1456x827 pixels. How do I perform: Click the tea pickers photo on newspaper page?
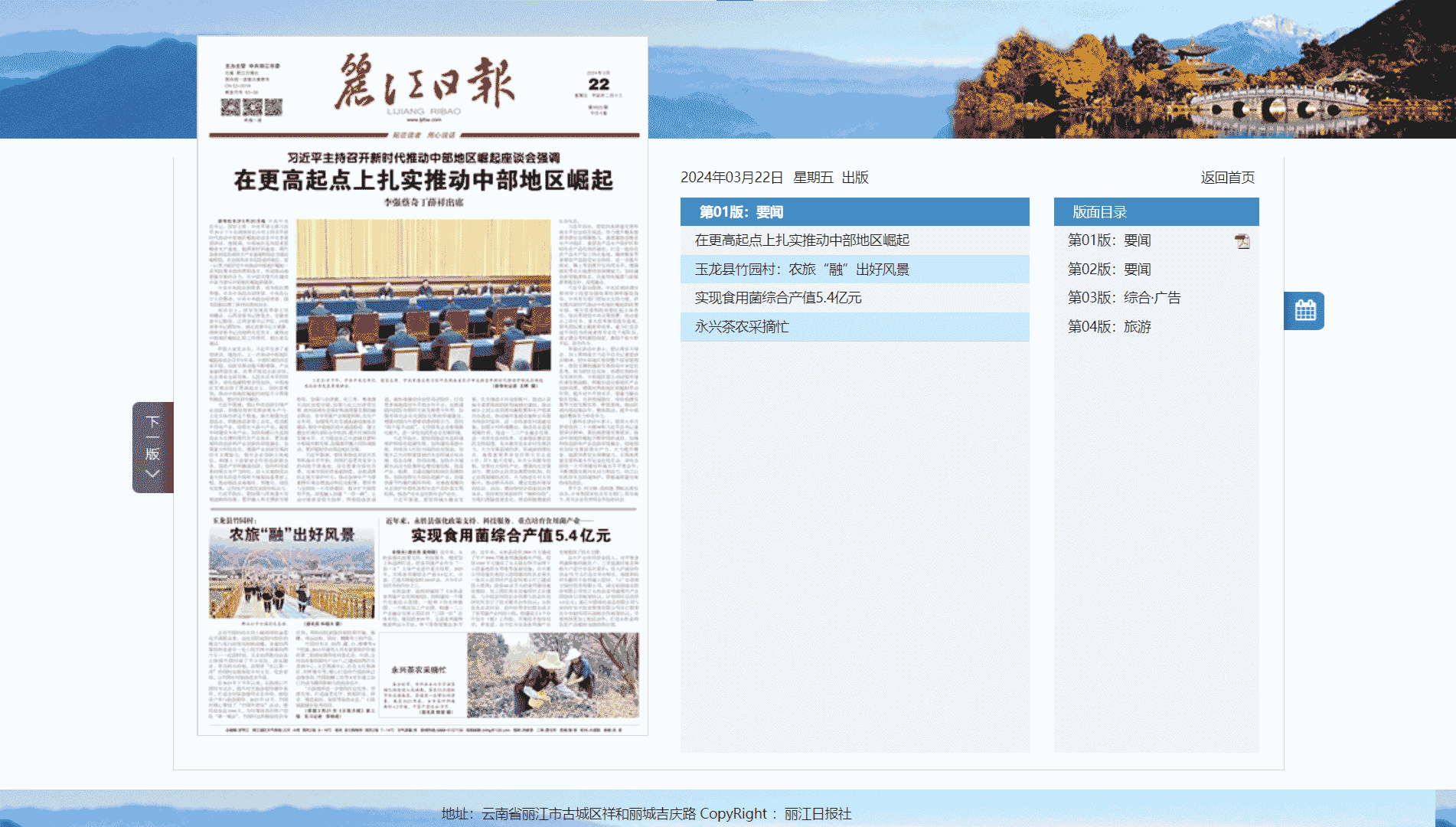pyautogui.click(x=553, y=675)
